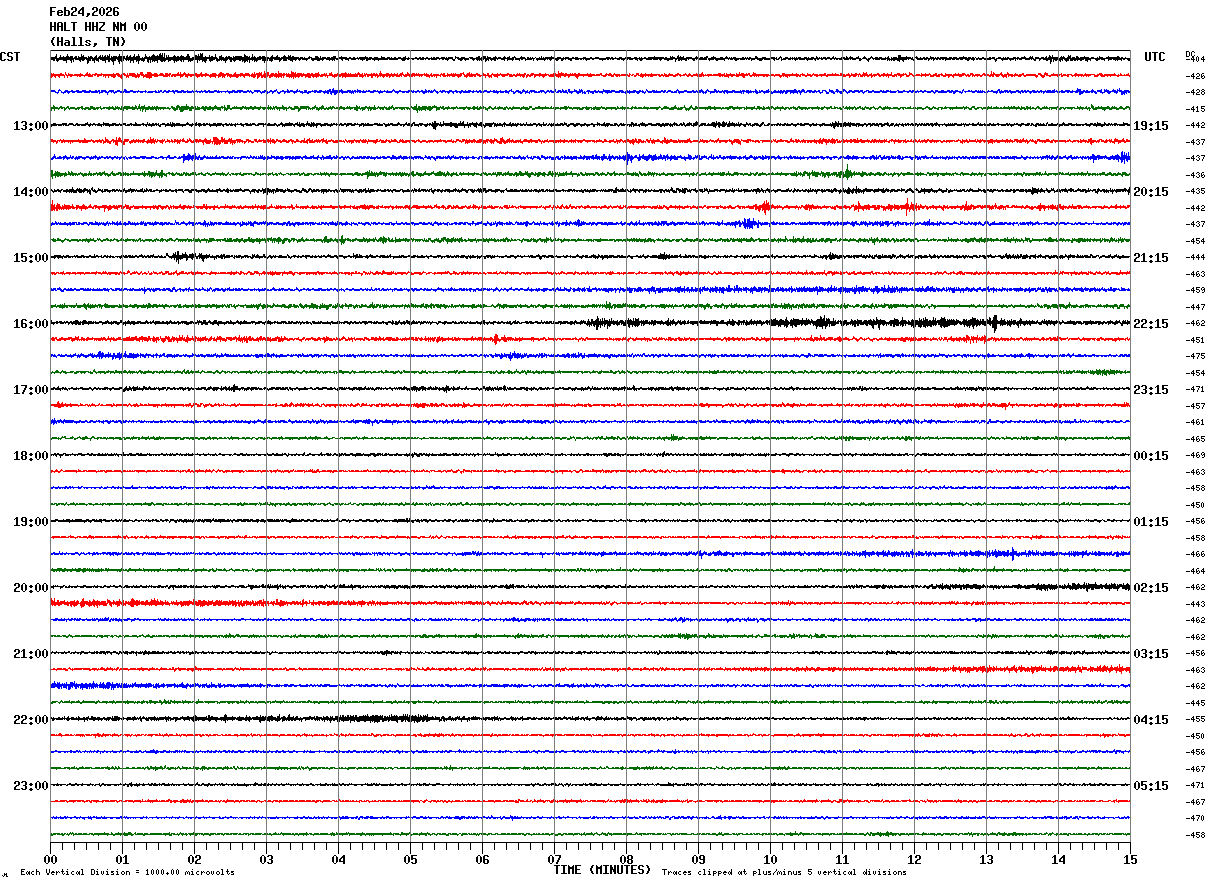The image size is (1210, 886).
Task: Click the 07 minute tick label on the time axis
Action: pyautogui.click(x=554, y=859)
